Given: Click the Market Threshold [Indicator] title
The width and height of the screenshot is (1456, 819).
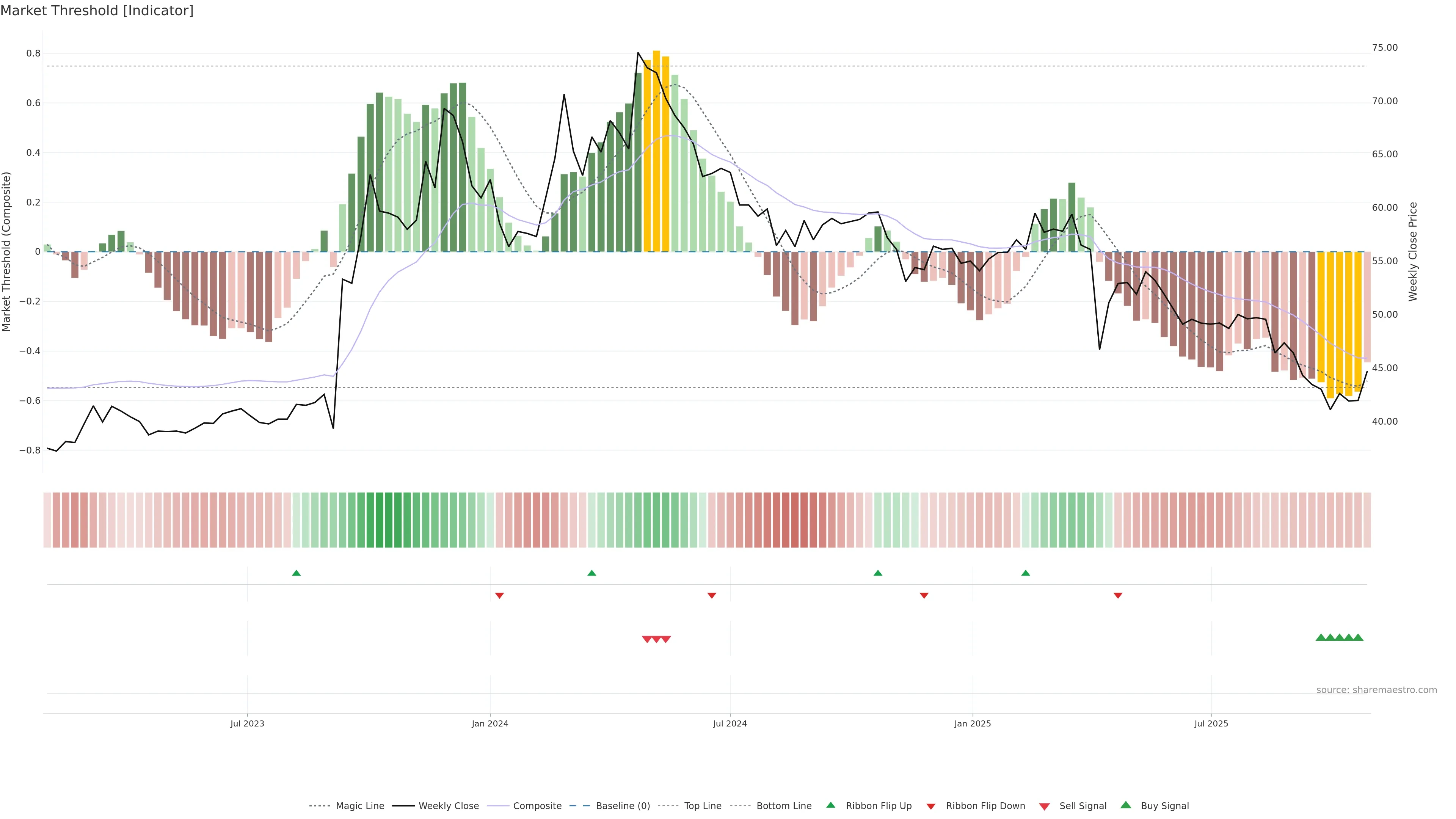Looking at the screenshot, I should (x=97, y=11).
